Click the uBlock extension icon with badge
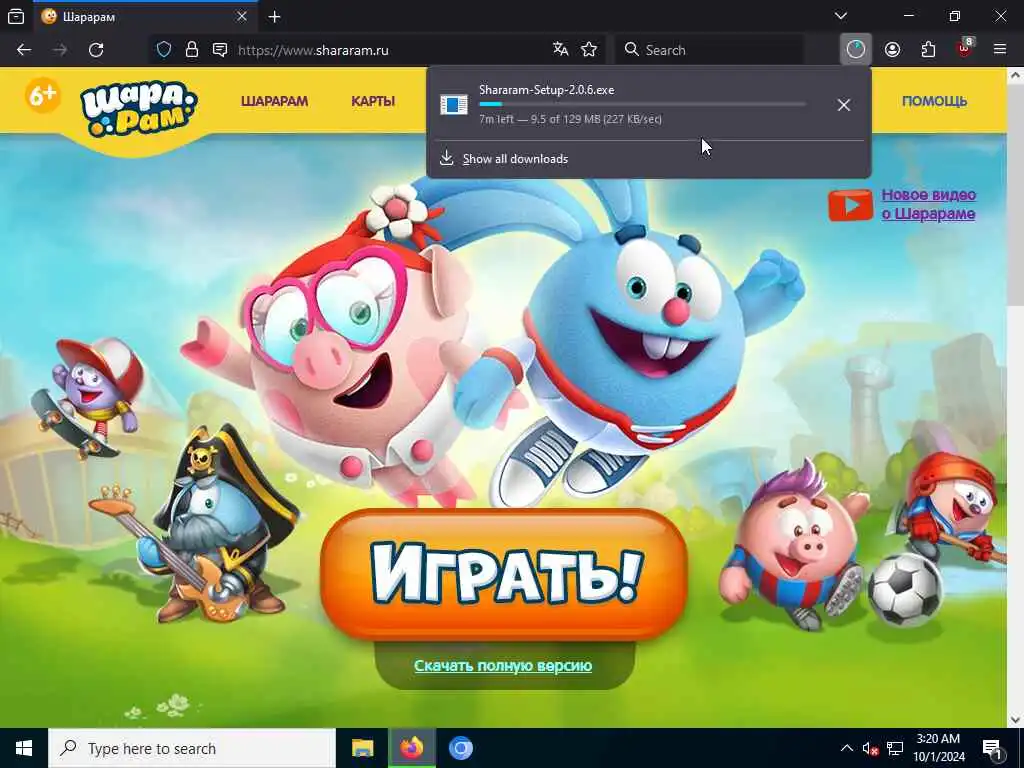 965,48
